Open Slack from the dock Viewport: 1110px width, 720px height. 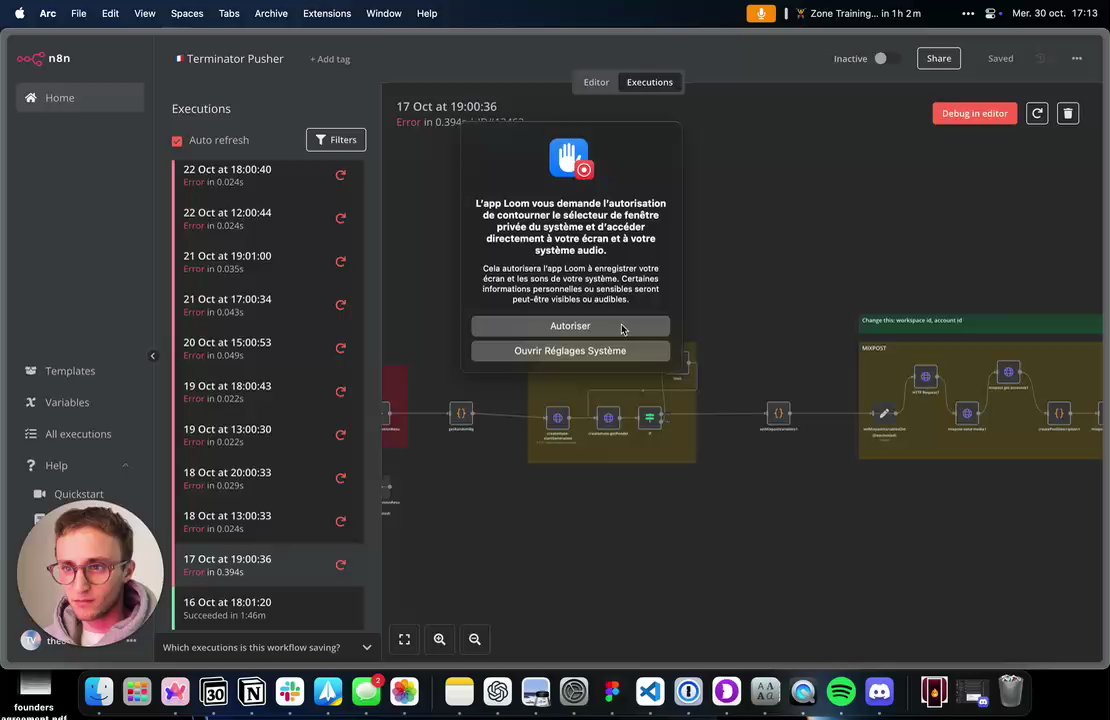click(x=290, y=692)
